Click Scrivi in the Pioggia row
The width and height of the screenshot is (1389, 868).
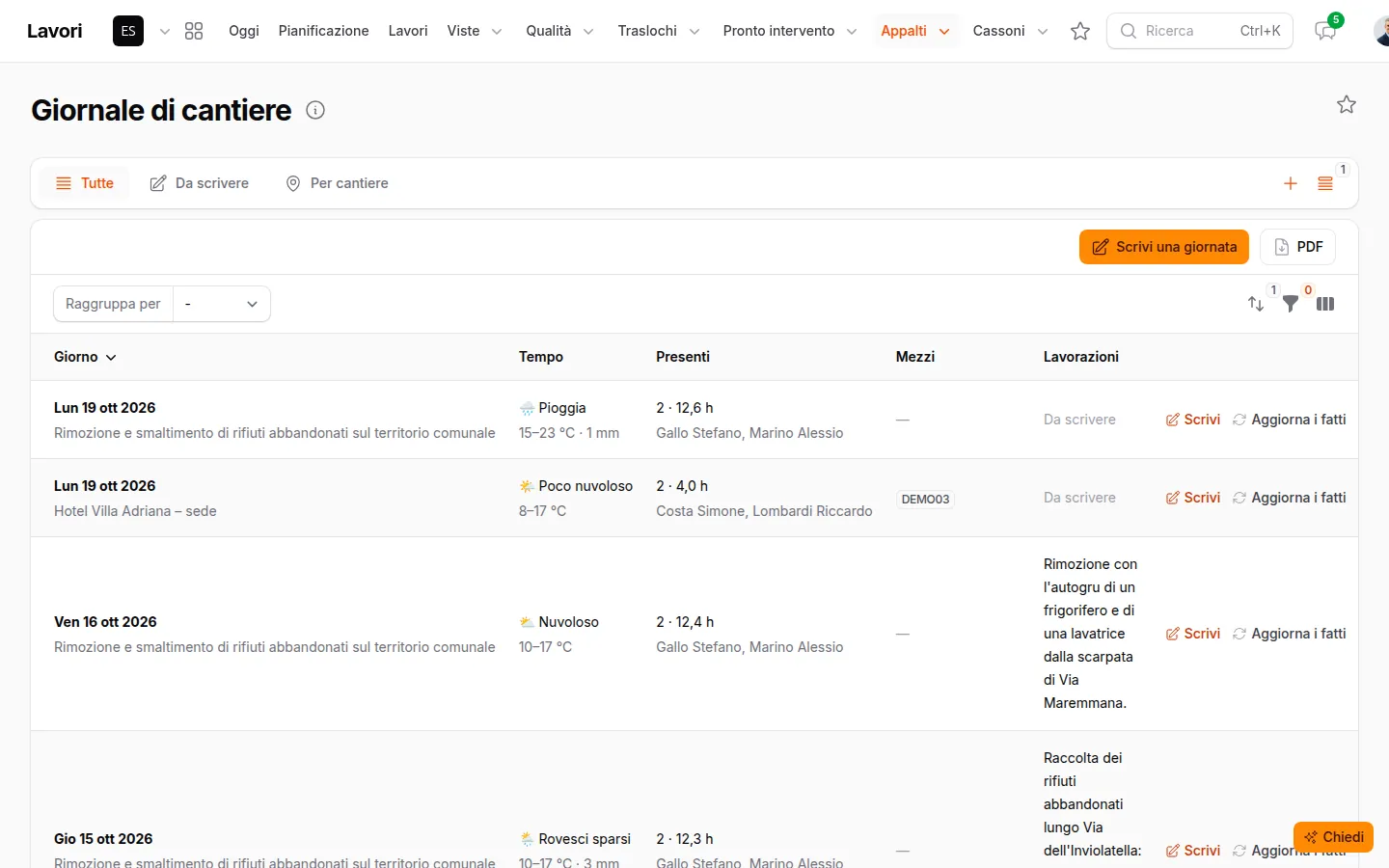click(x=1193, y=420)
